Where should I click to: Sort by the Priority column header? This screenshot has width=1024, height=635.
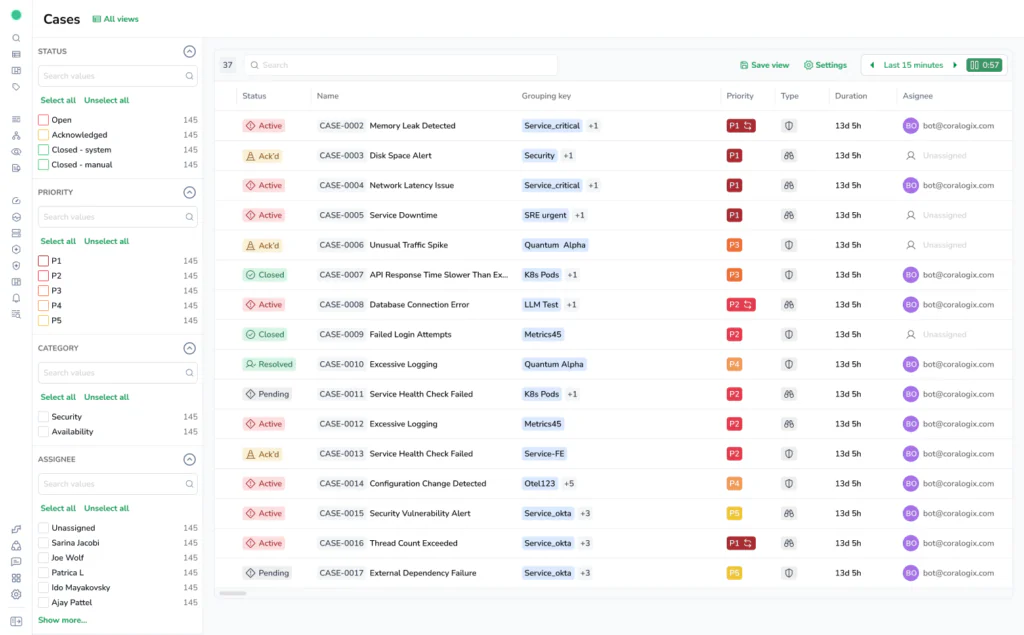[739, 96]
